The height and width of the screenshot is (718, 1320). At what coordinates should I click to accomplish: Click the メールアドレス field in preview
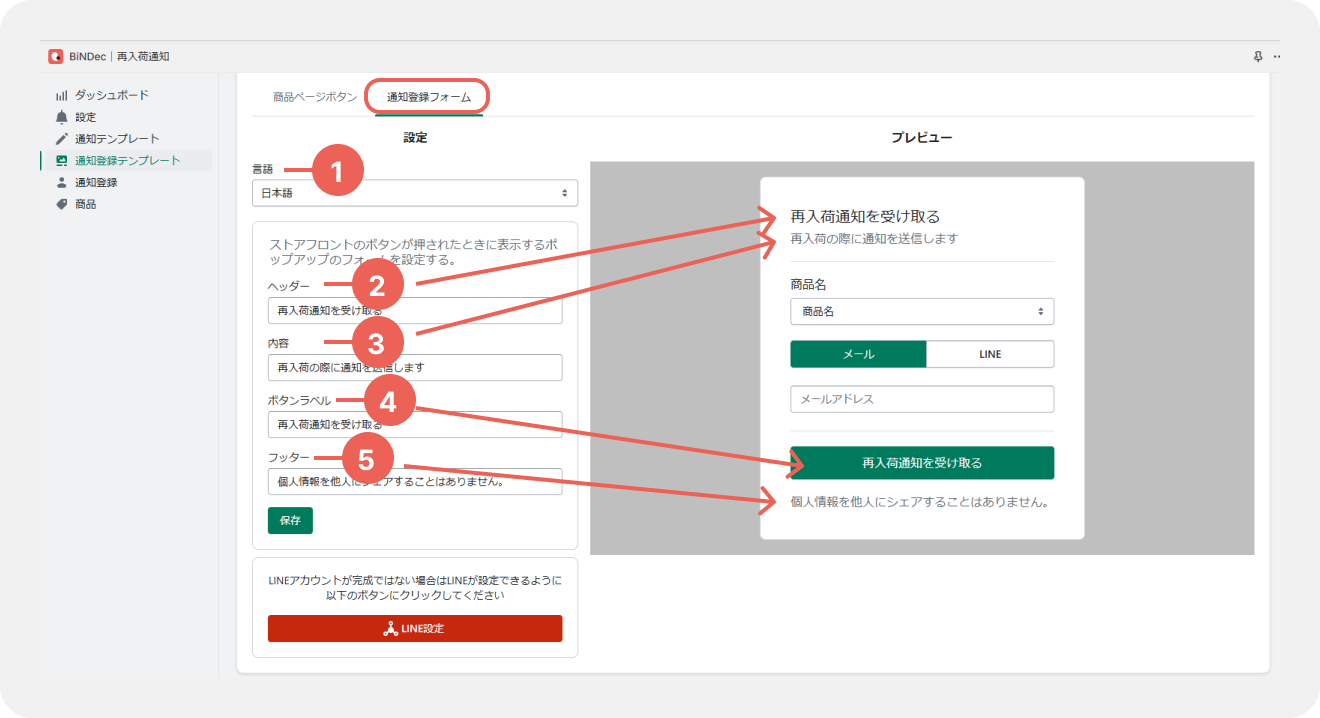coord(921,399)
